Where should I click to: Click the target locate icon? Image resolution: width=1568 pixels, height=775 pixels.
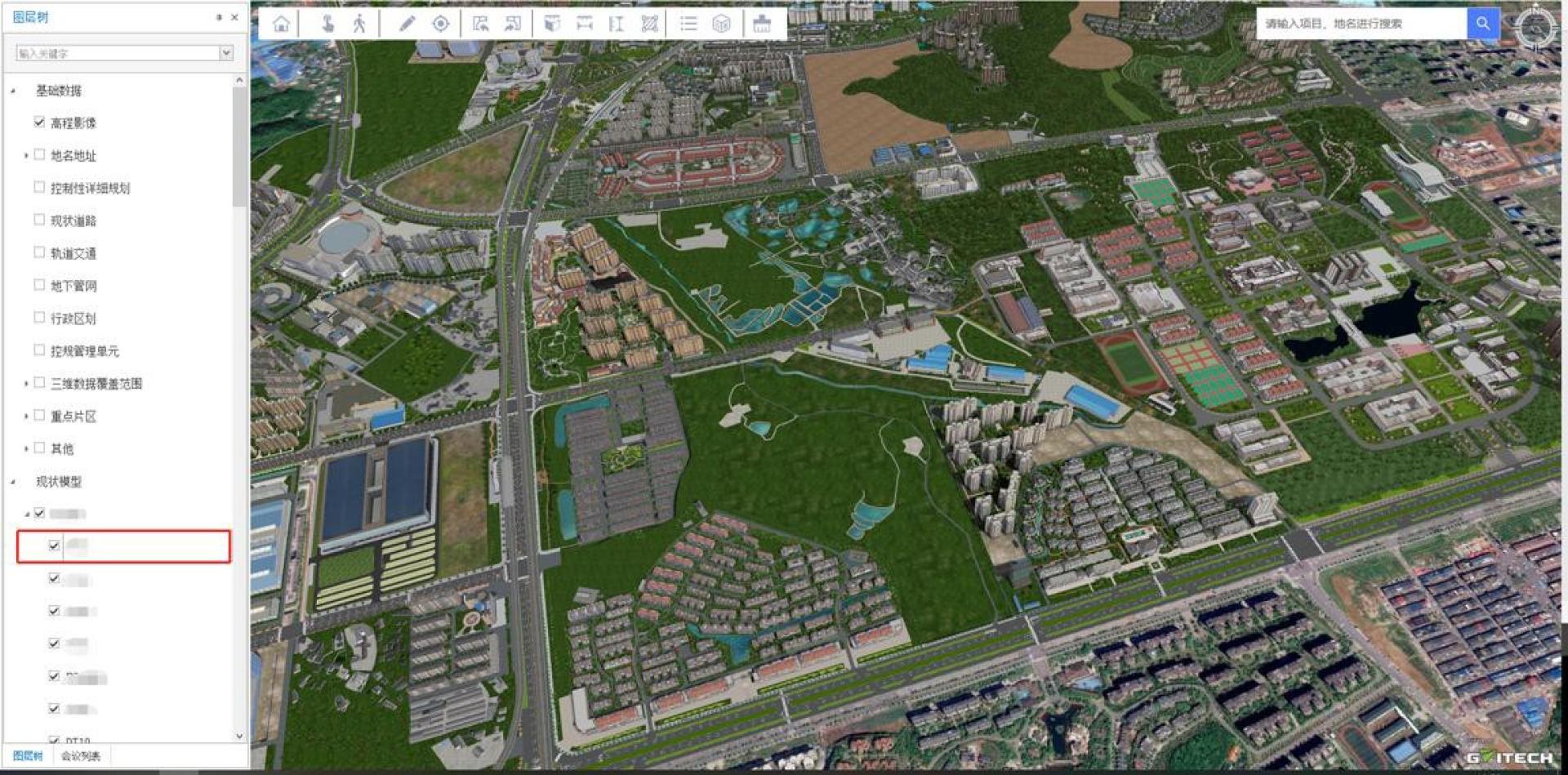point(440,24)
